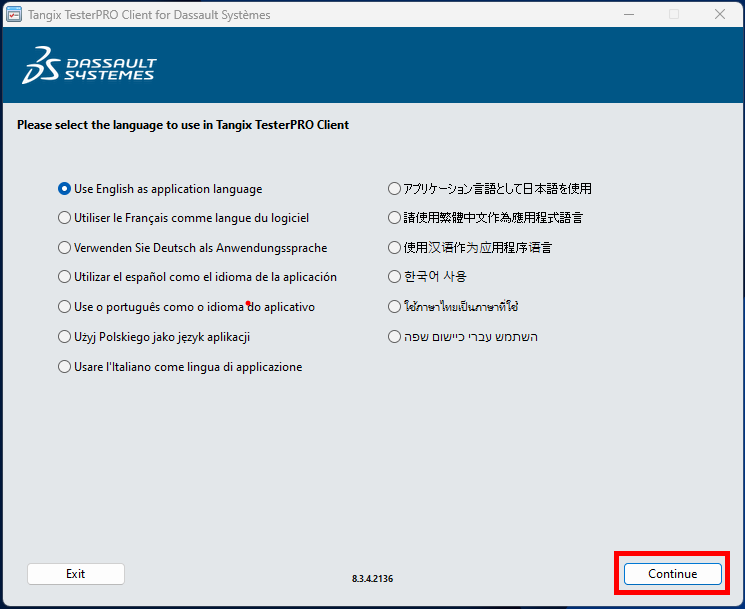Click the Continue button
This screenshot has height=609, width=745.
[672, 574]
